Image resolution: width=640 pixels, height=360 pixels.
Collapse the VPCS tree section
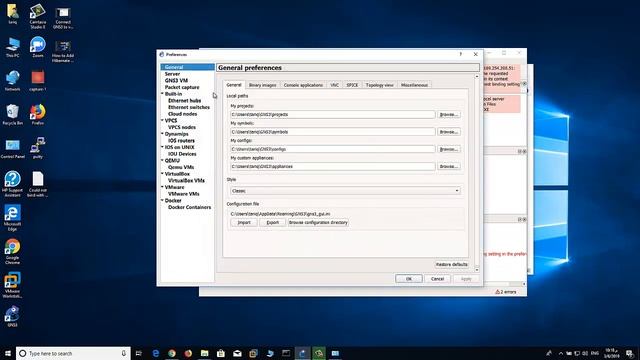tap(162, 120)
